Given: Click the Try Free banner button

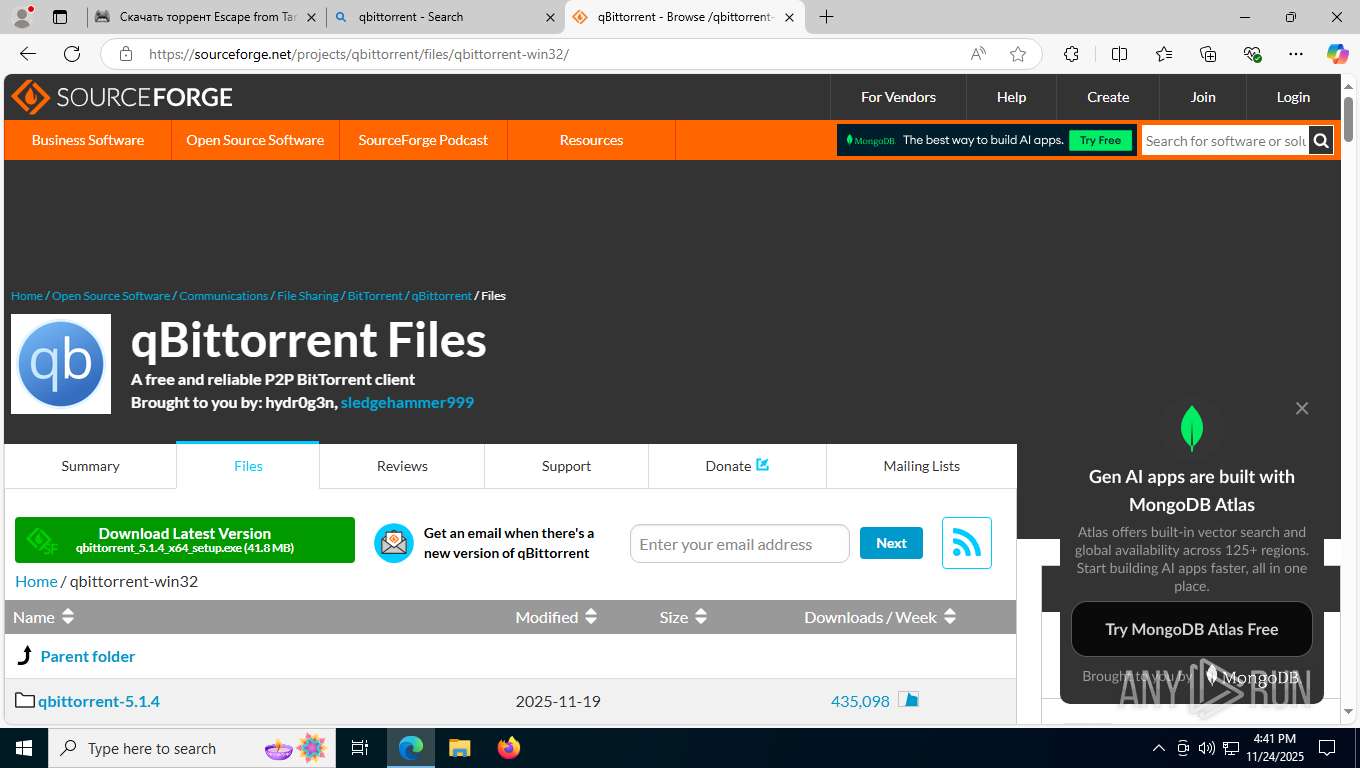Looking at the screenshot, I should click(1100, 140).
